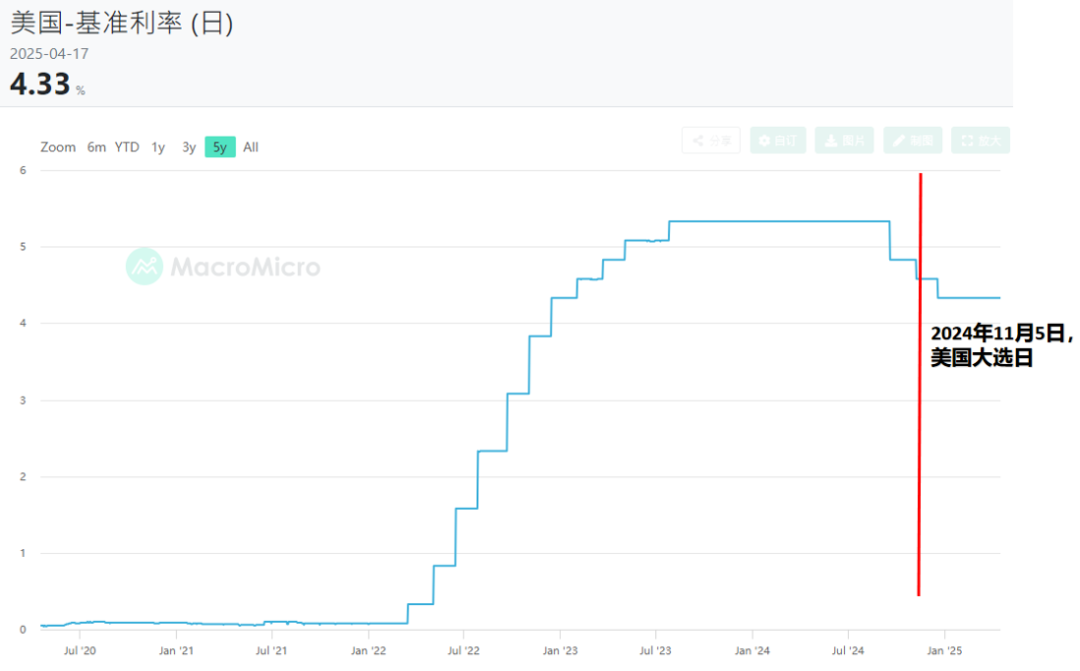Switch zoom range to 1y
This screenshot has height=671, width=1080.
(x=158, y=147)
